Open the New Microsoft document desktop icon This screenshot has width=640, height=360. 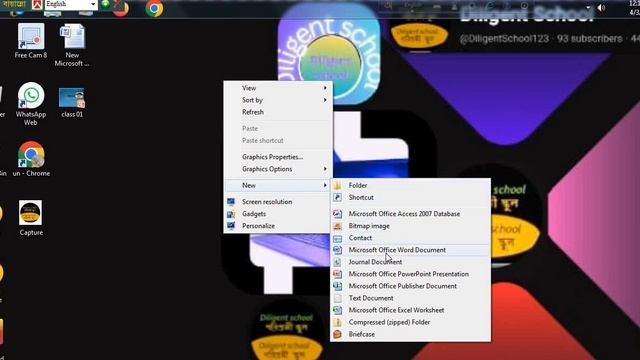(72, 45)
